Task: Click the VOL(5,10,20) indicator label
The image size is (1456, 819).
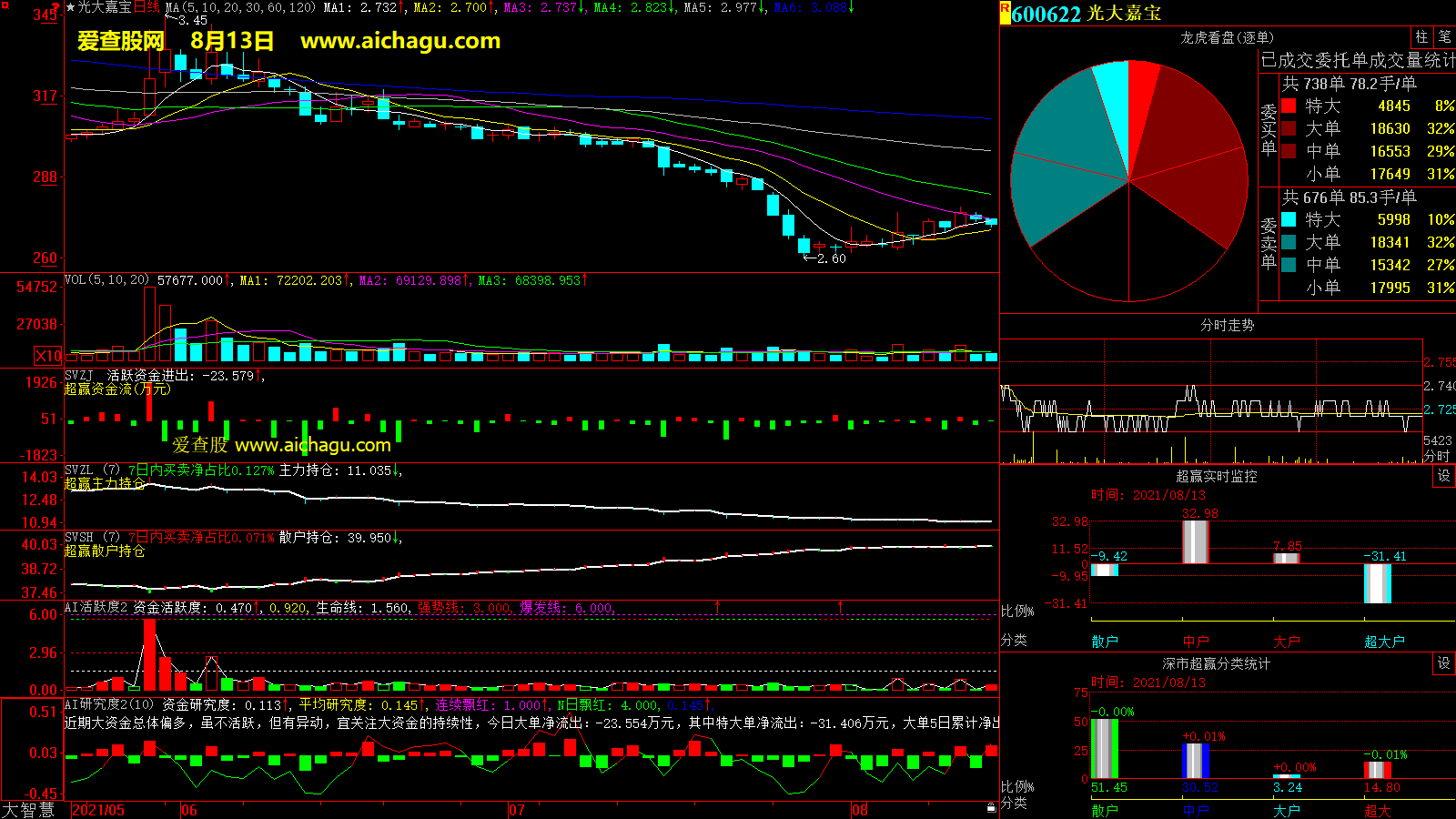Action: pyautogui.click(x=106, y=280)
